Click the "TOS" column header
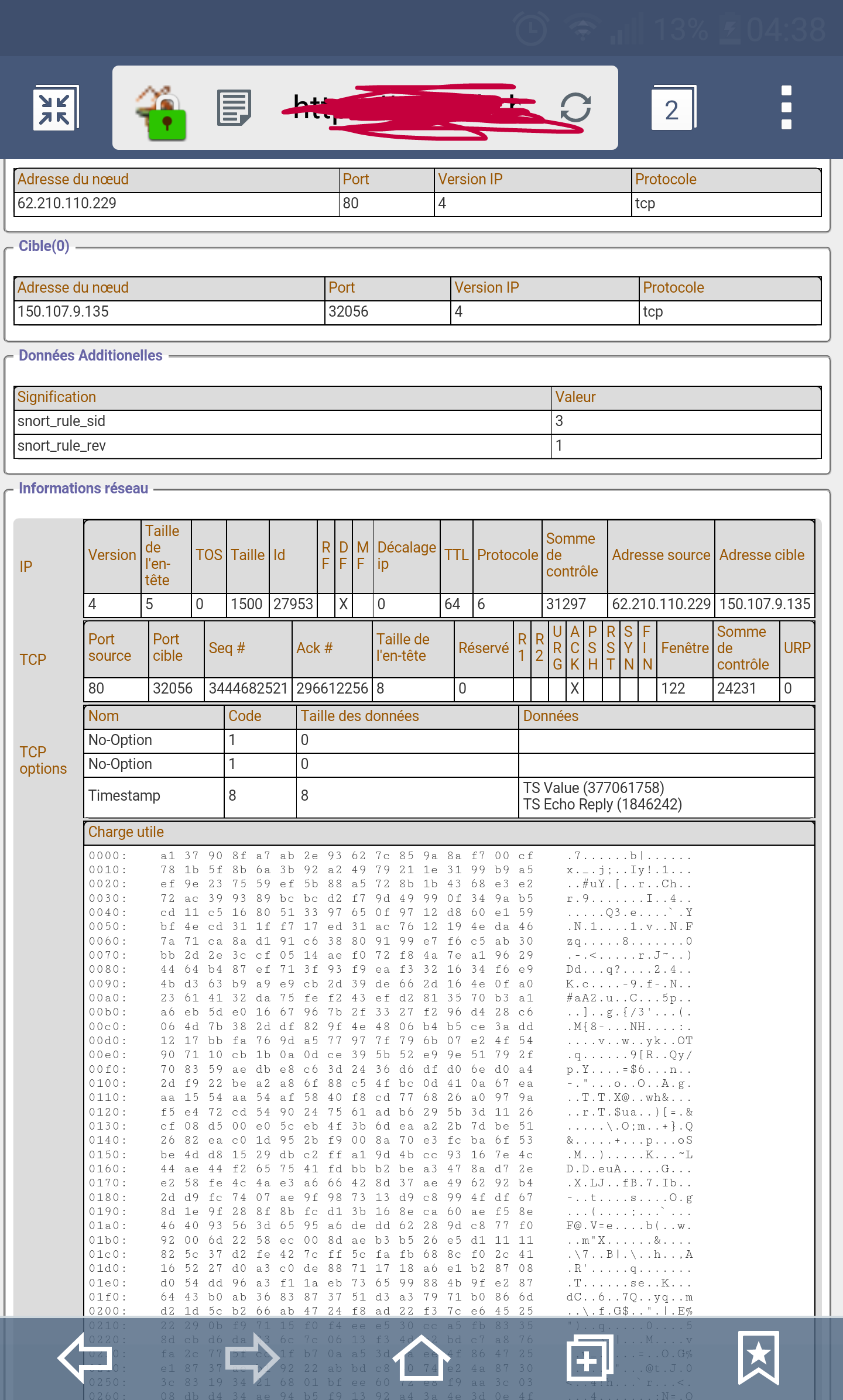The height and width of the screenshot is (1400, 843). [x=208, y=555]
